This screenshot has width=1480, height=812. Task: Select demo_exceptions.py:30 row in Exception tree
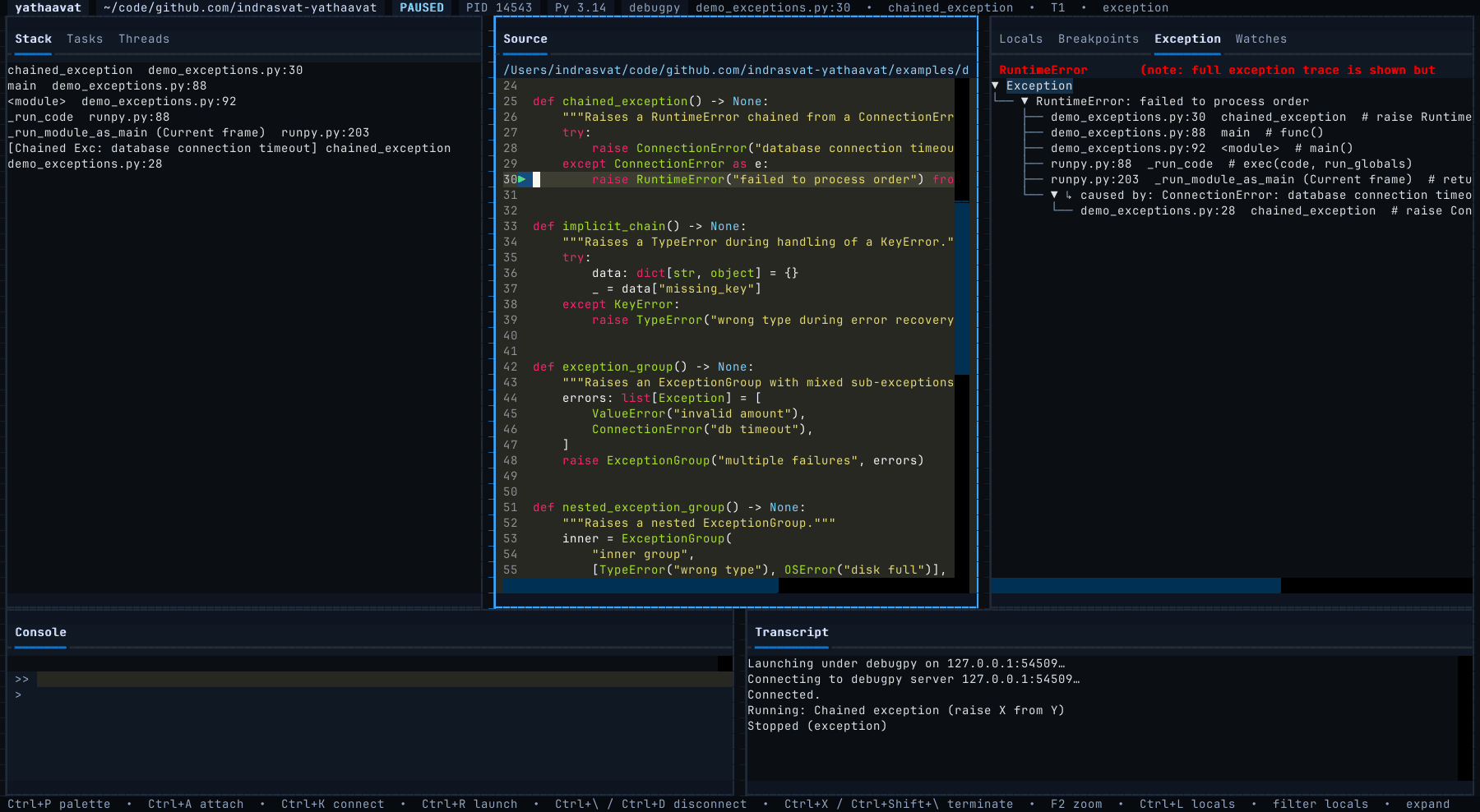click(x=1261, y=117)
